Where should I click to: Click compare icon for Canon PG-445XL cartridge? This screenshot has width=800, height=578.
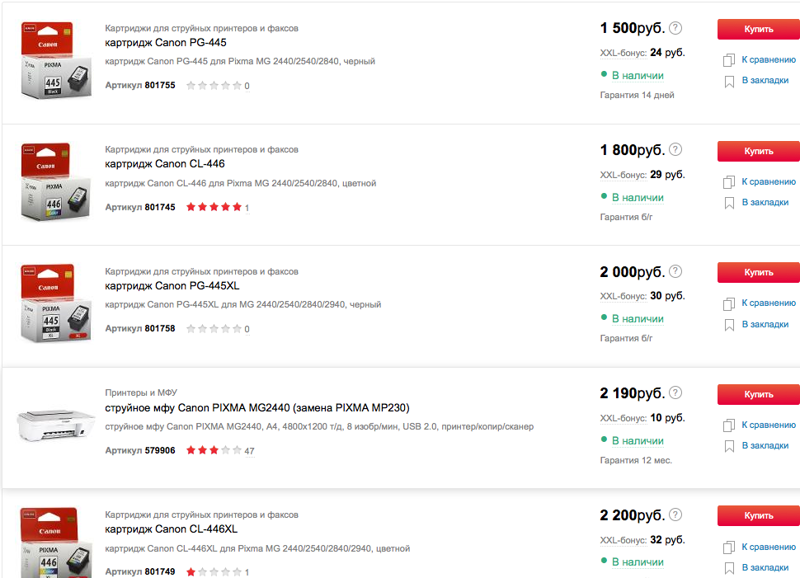coord(729,304)
